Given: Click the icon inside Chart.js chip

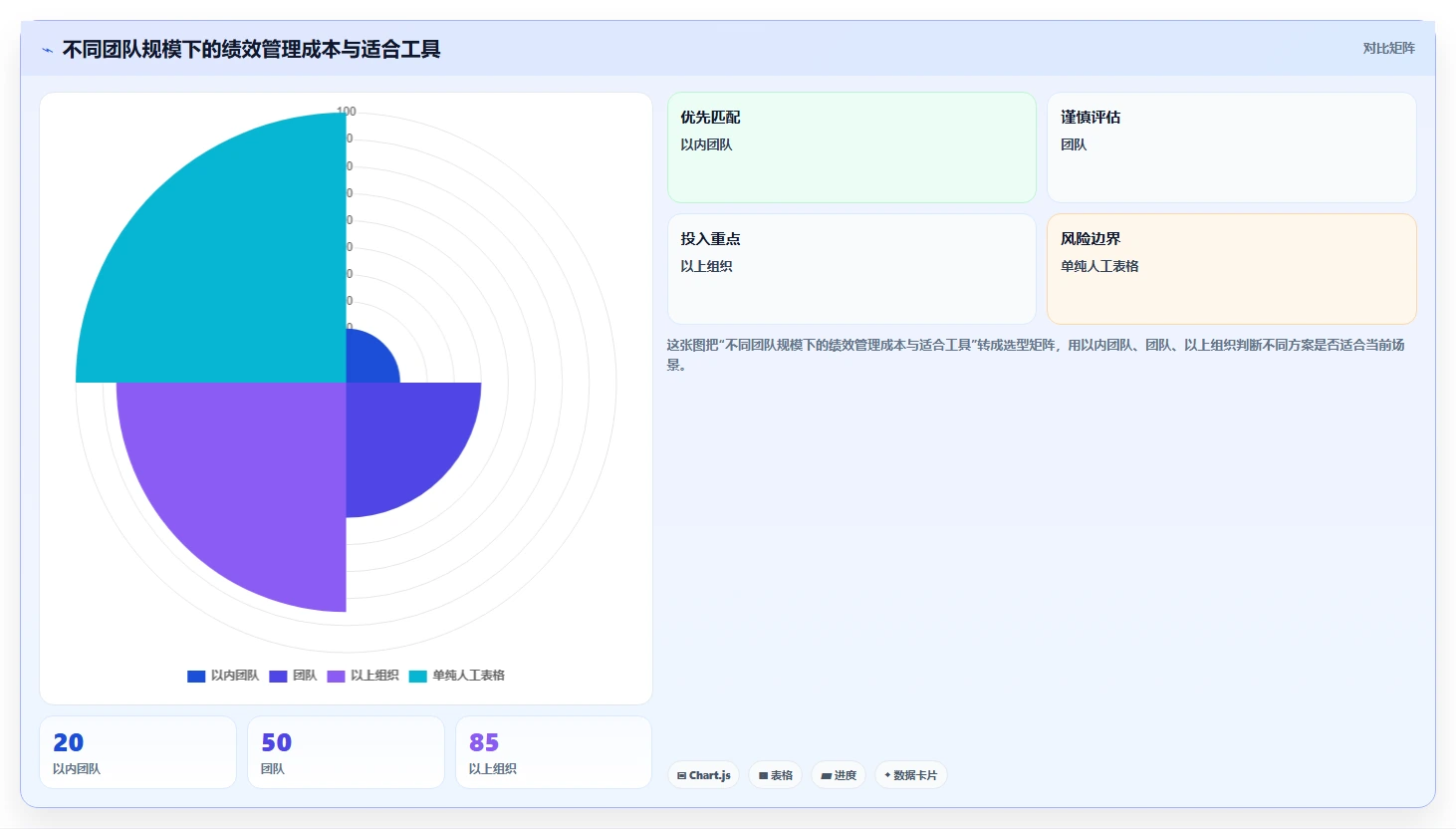Looking at the screenshot, I should [682, 775].
